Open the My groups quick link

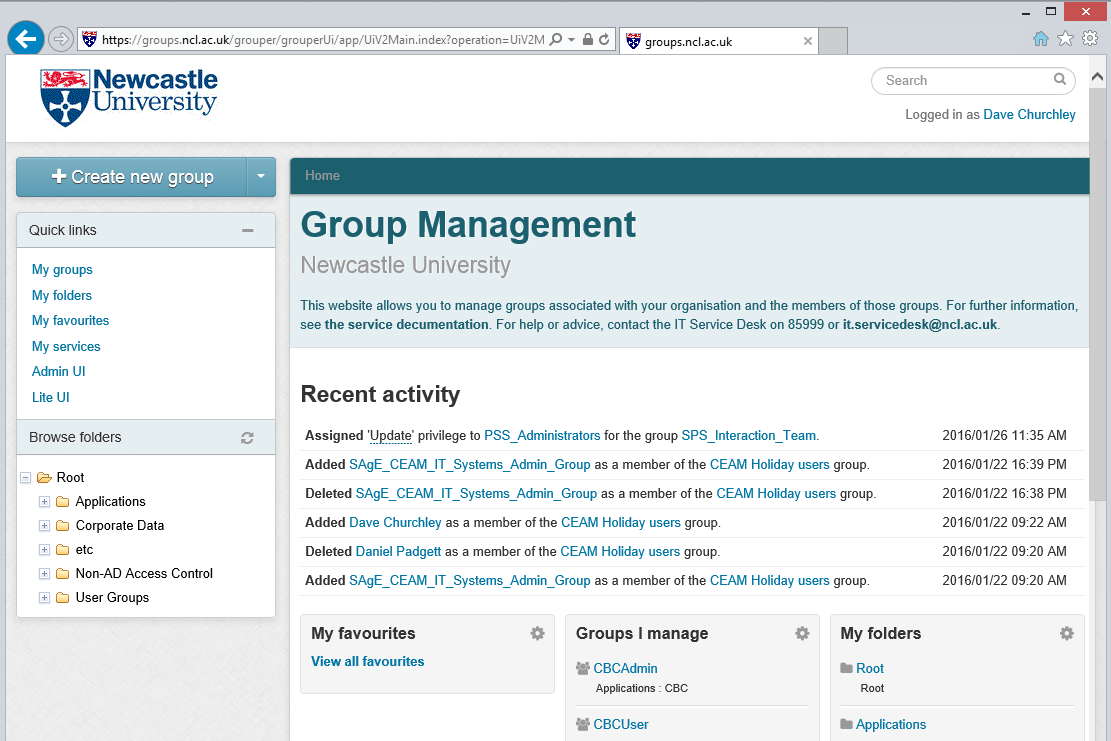click(62, 270)
